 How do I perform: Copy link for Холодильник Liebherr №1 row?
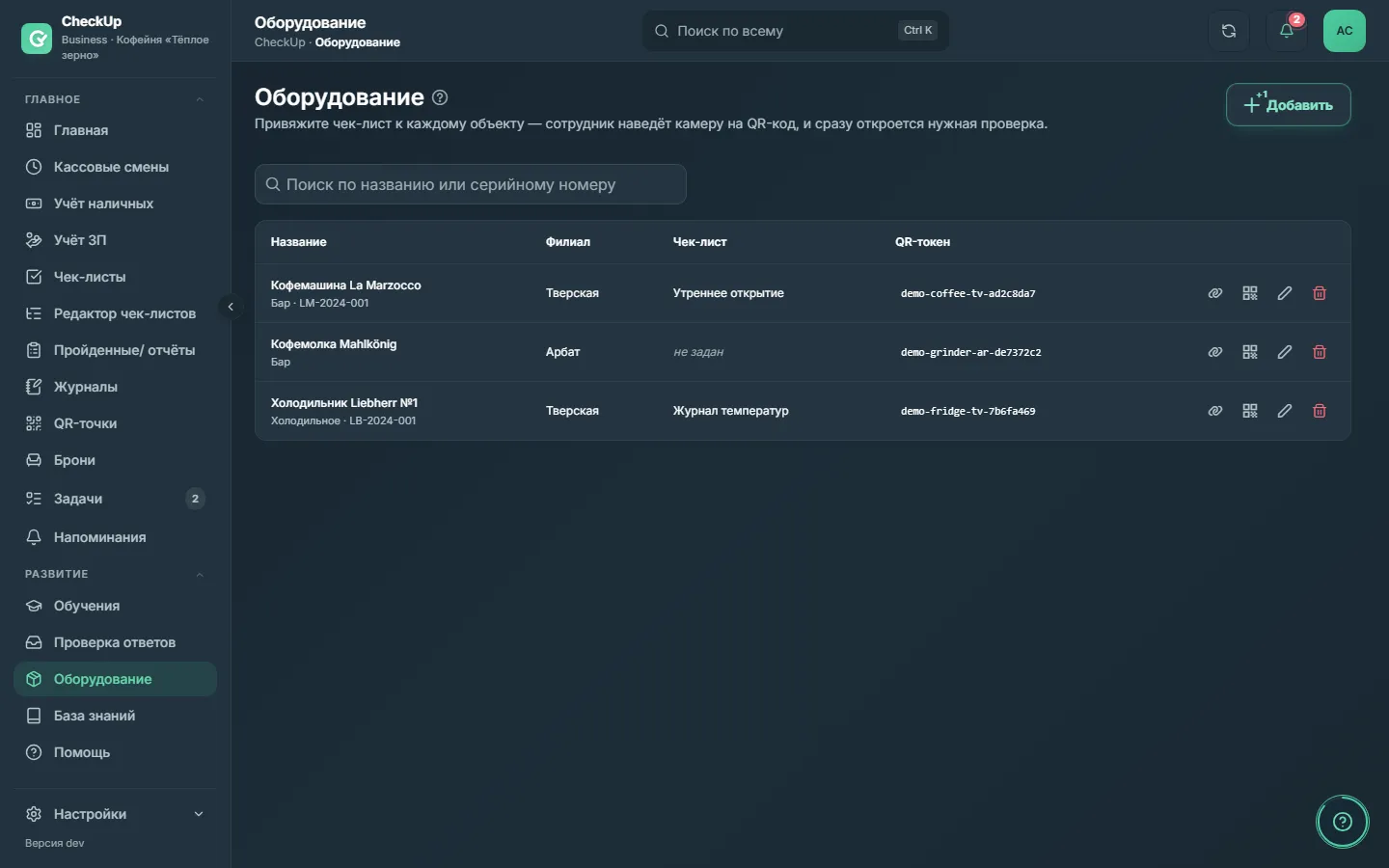(x=1215, y=411)
